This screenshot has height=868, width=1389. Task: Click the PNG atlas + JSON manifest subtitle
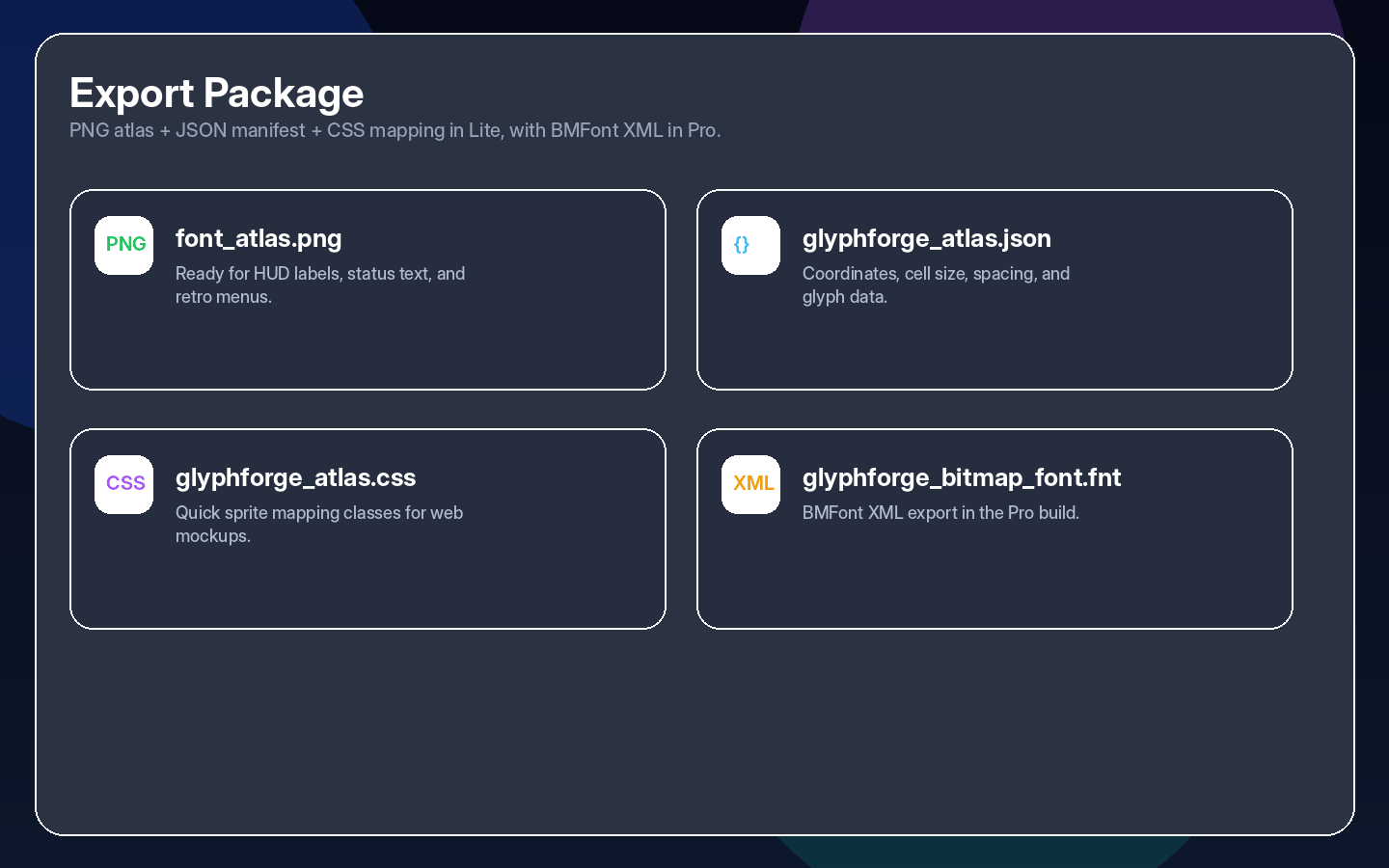click(x=395, y=130)
